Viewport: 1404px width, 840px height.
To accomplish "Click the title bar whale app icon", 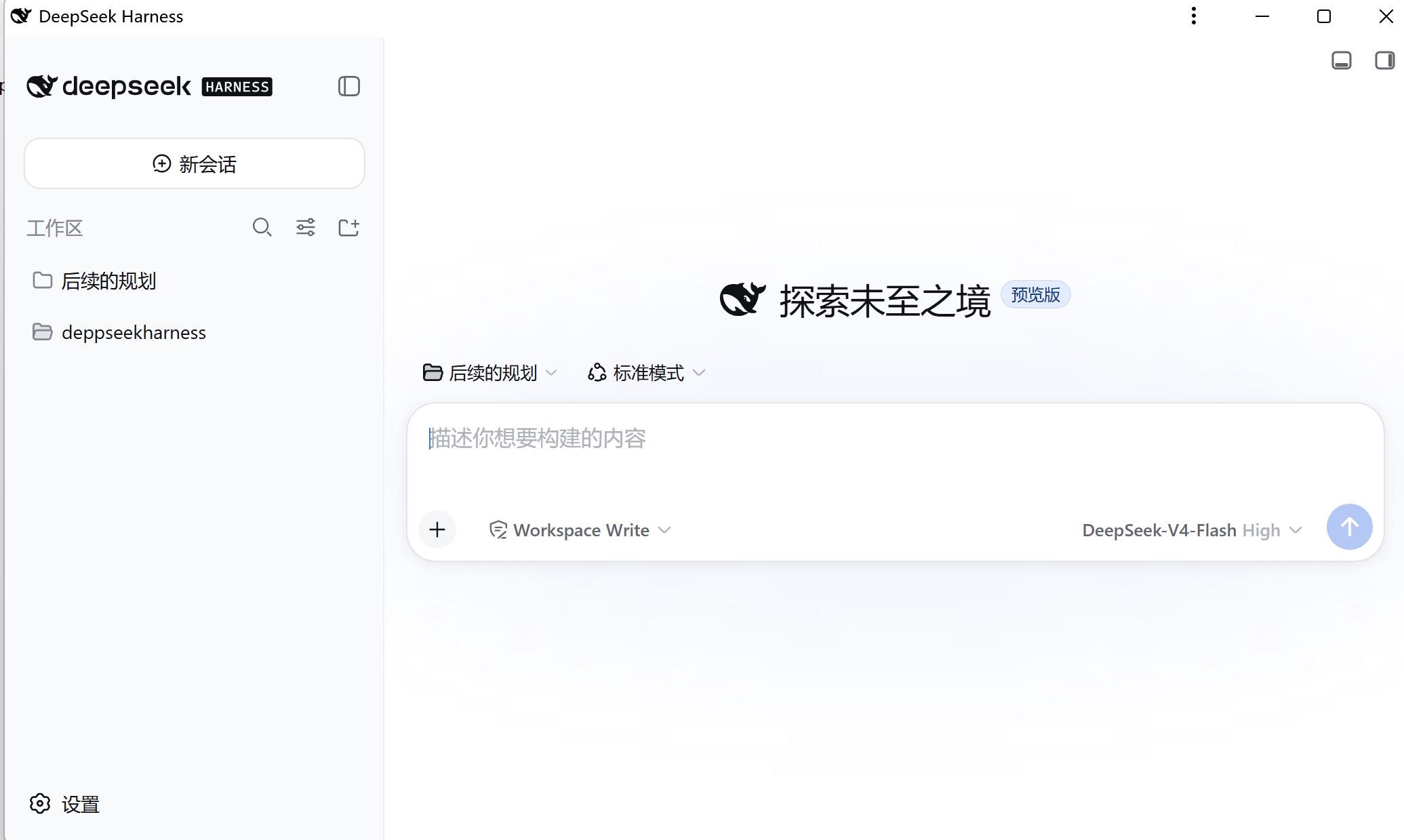I will pyautogui.click(x=21, y=16).
